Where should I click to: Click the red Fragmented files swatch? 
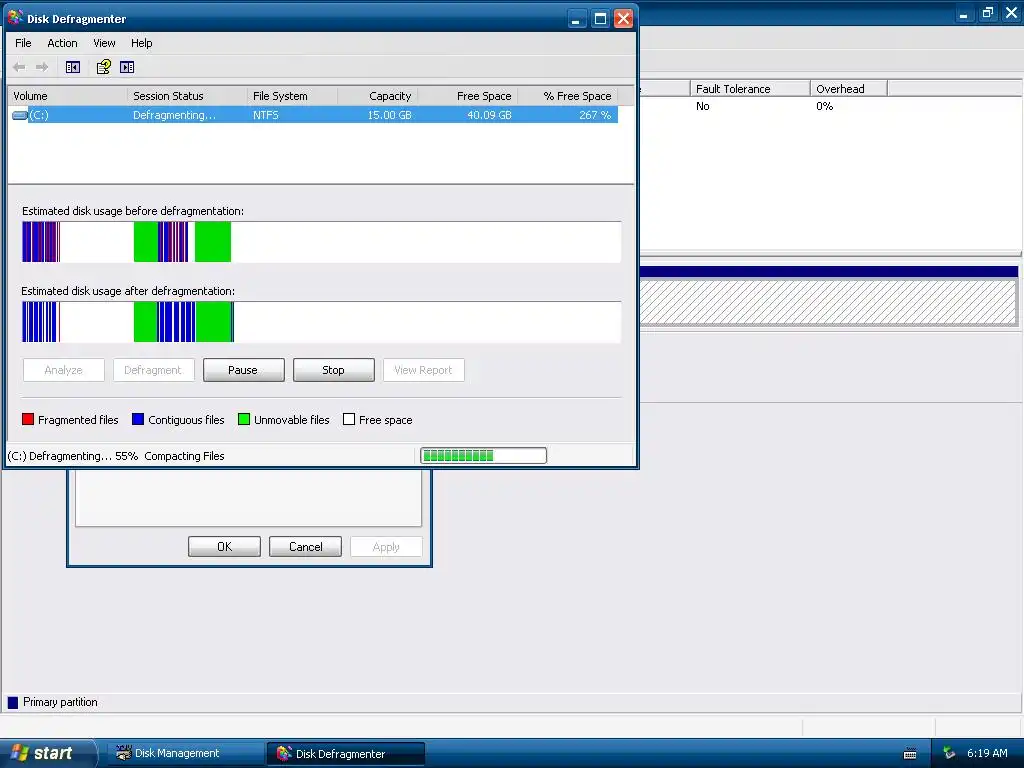27,419
